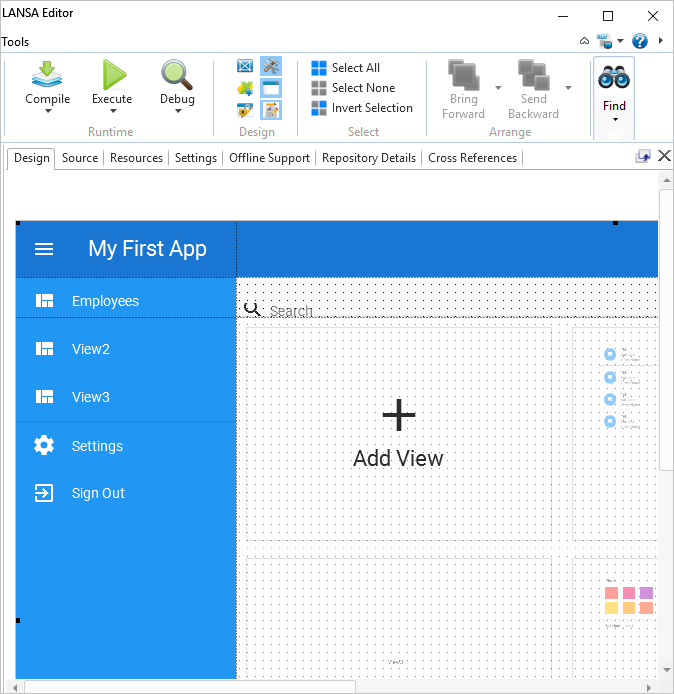Click the locked window with pencil icon

coord(245,110)
